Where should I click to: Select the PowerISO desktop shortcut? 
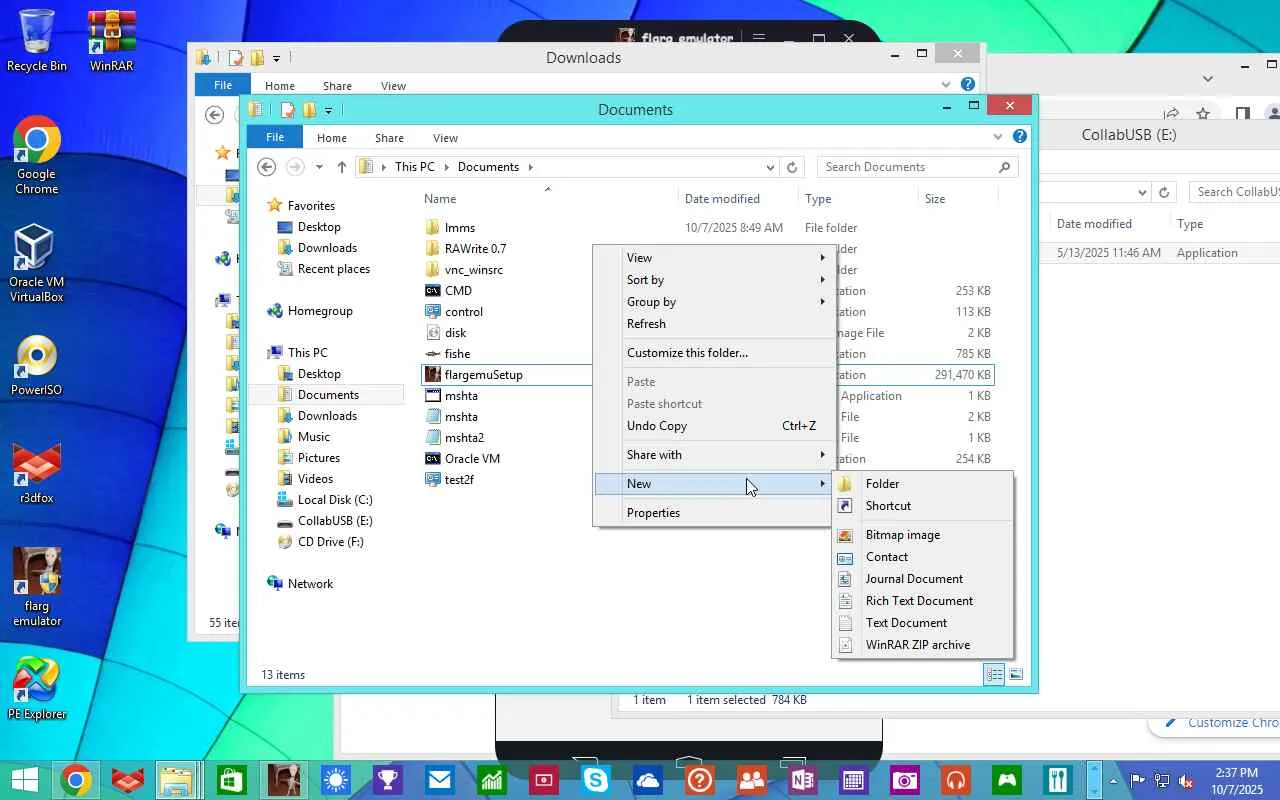point(37,366)
